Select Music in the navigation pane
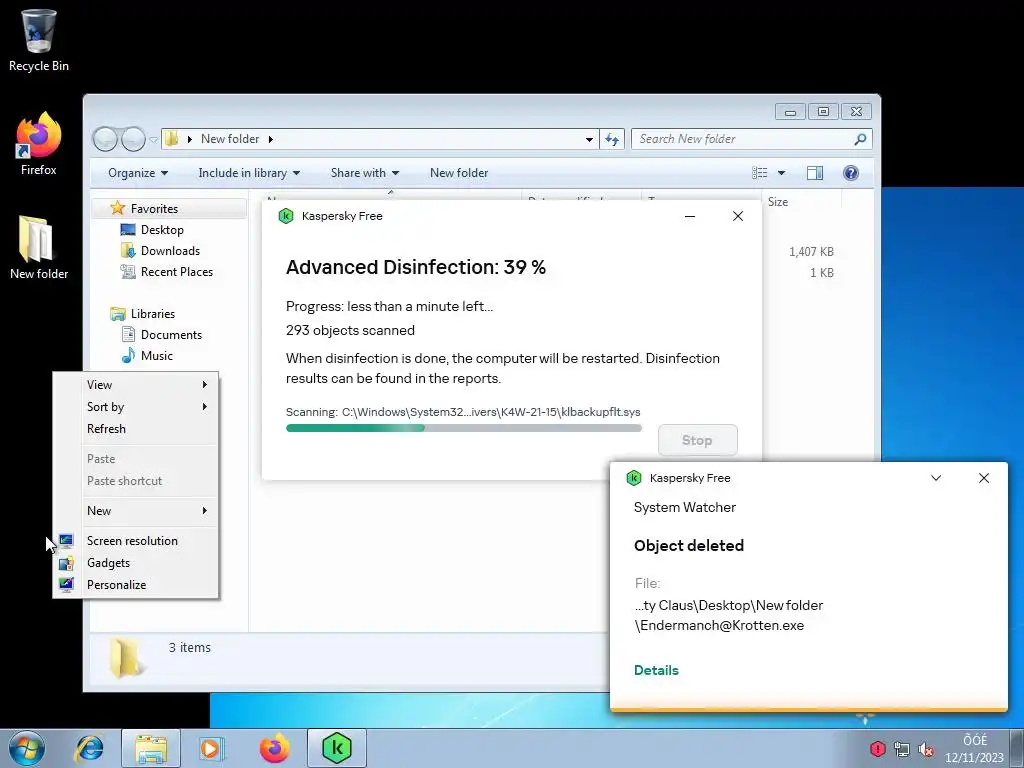This screenshot has height=768, width=1024. pyautogui.click(x=157, y=355)
